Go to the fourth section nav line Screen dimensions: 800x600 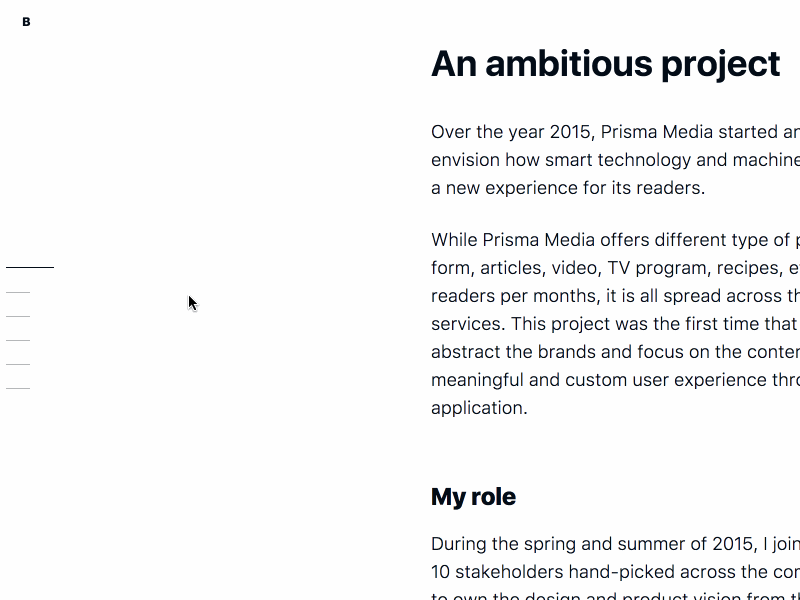point(18,340)
